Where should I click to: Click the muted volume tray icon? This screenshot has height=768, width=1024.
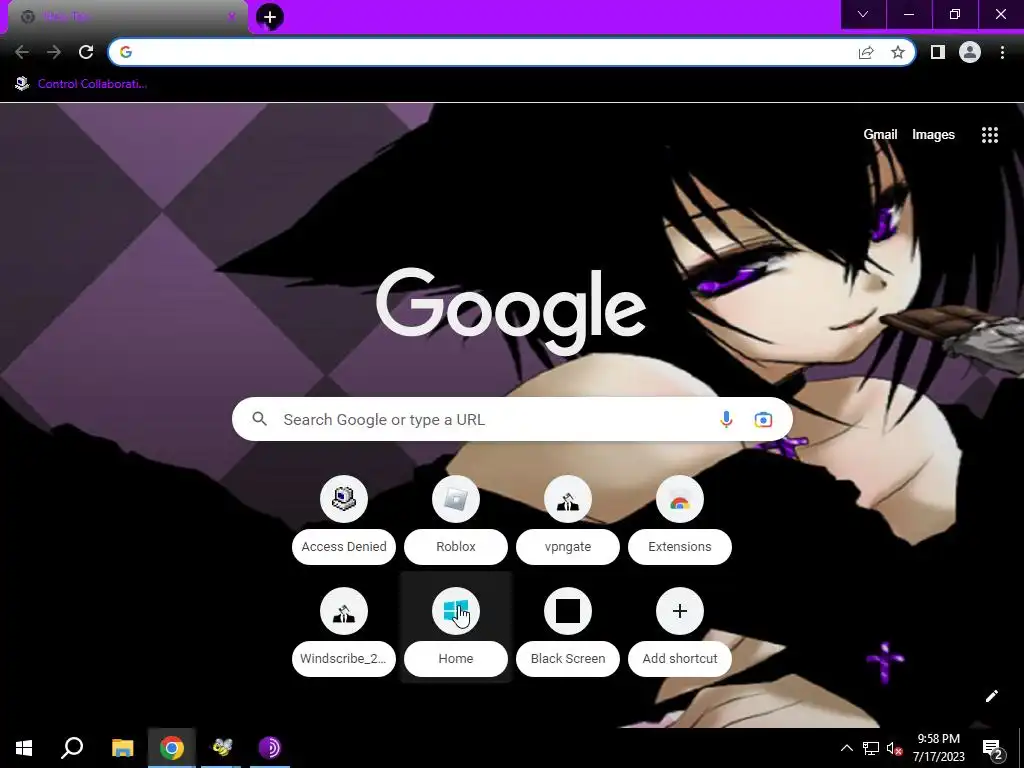(894, 748)
